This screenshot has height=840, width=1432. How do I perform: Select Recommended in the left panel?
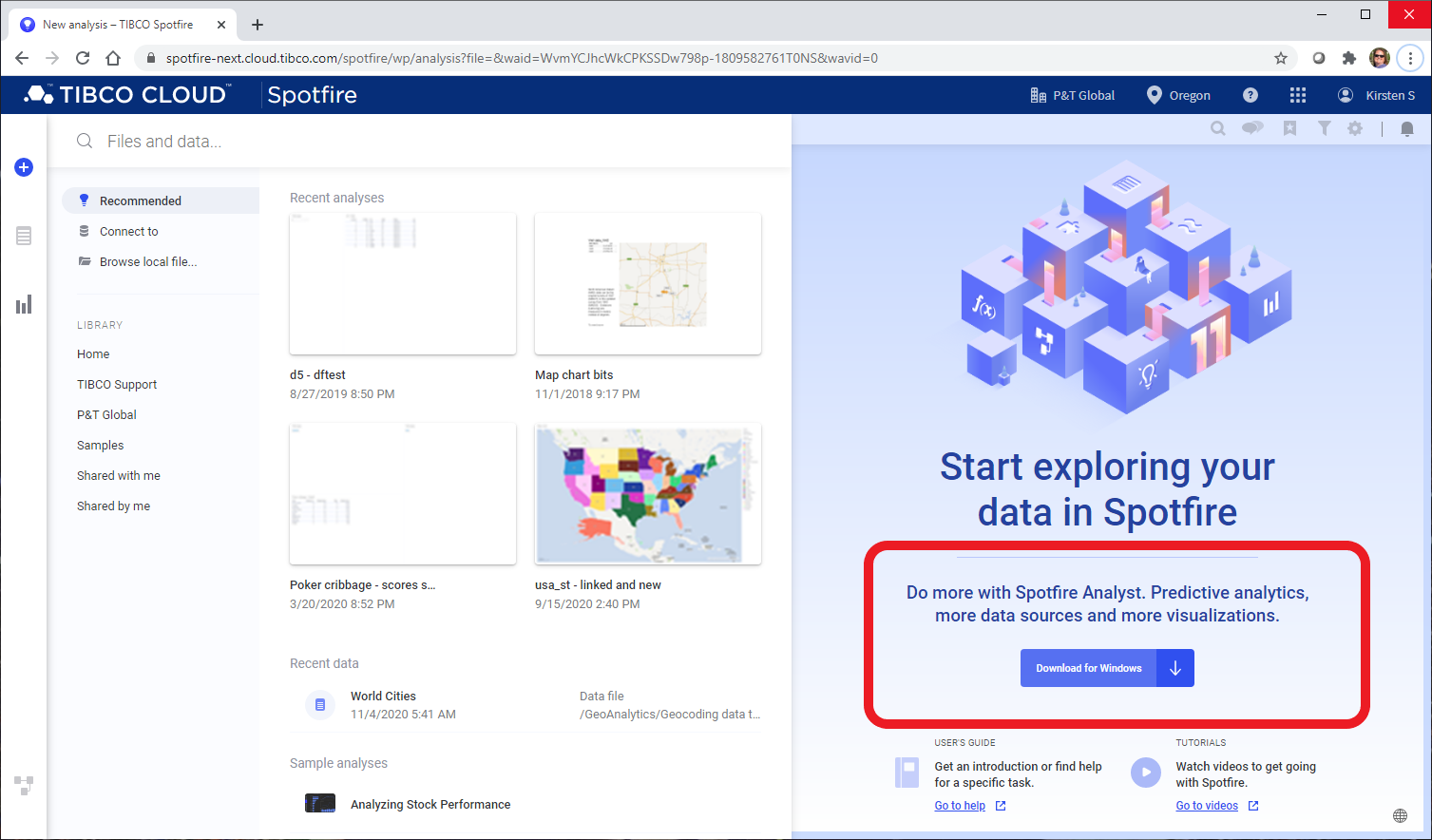141,200
